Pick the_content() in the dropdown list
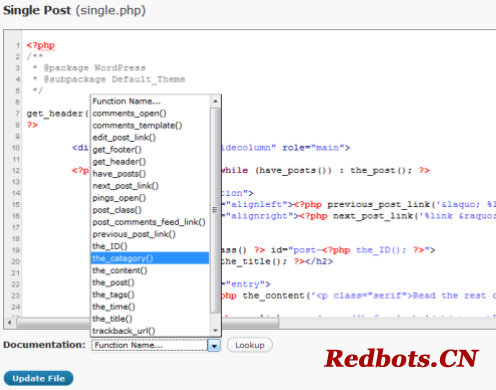Image resolution: width=496 pixels, height=390 pixels. click(150, 270)
